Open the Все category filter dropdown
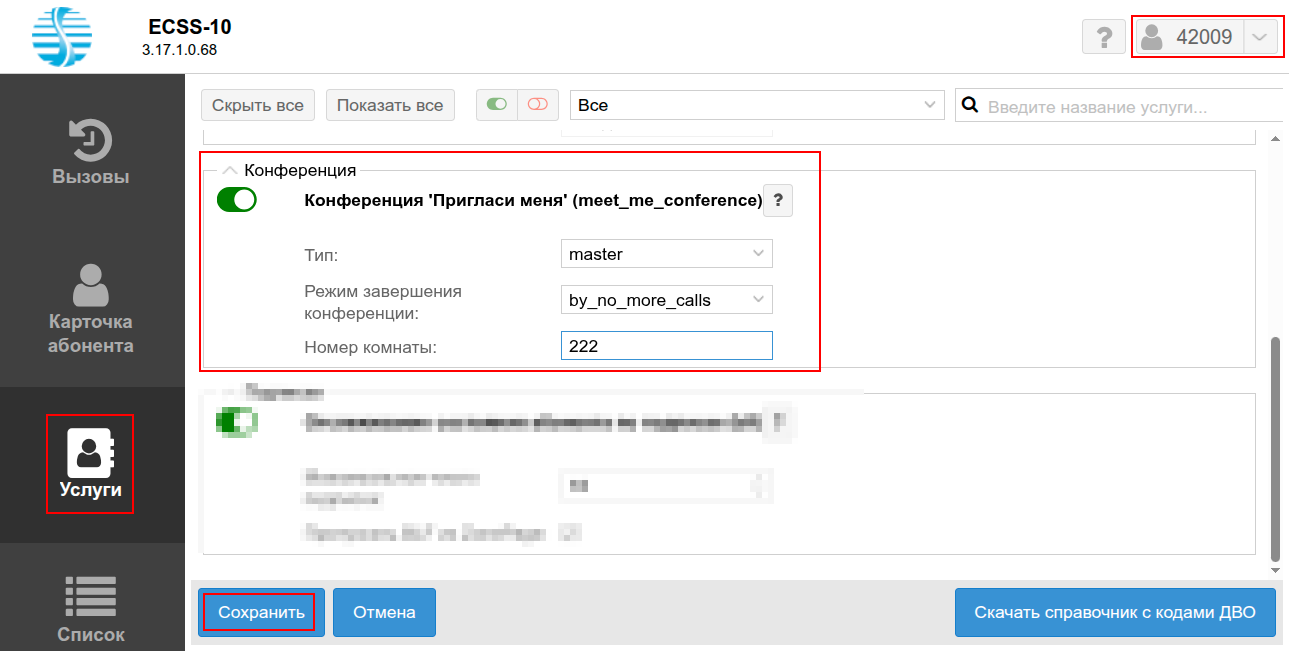1289x651 pixels. click(756, 105)
